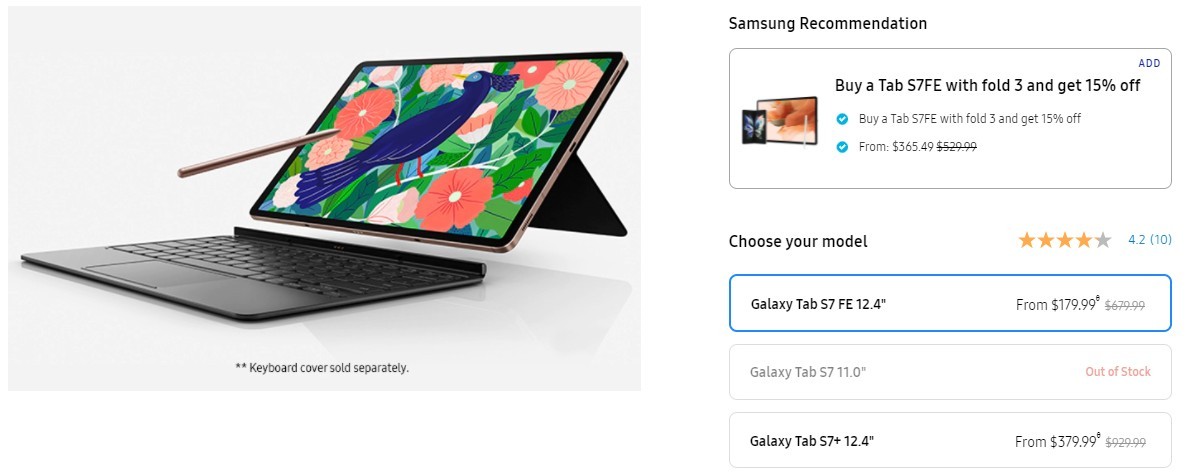This screenshot has height=473, width=1200.
Task: Click the crossed-out $529.99 price
Action: [x=956, y=146]
